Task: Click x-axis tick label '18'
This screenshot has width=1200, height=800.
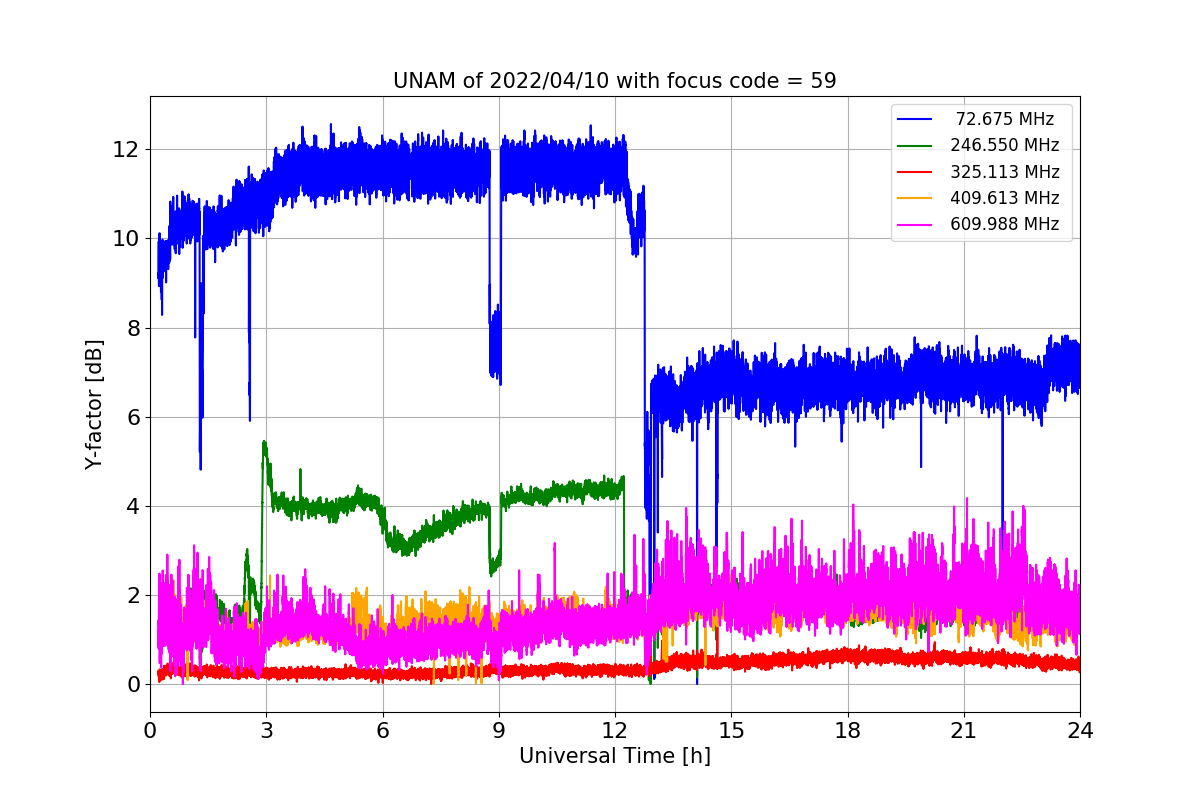Action: click(848, 731)
